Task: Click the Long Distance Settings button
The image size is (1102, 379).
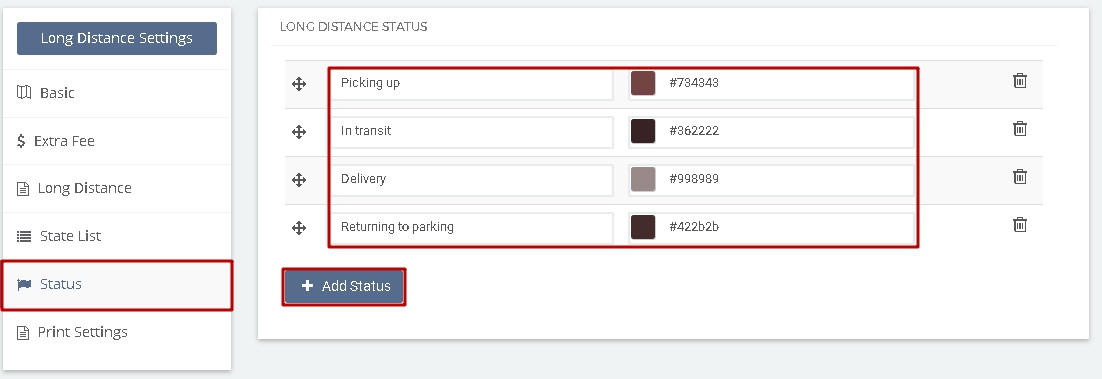Action: pyautogui.click(x=117, y=38)
